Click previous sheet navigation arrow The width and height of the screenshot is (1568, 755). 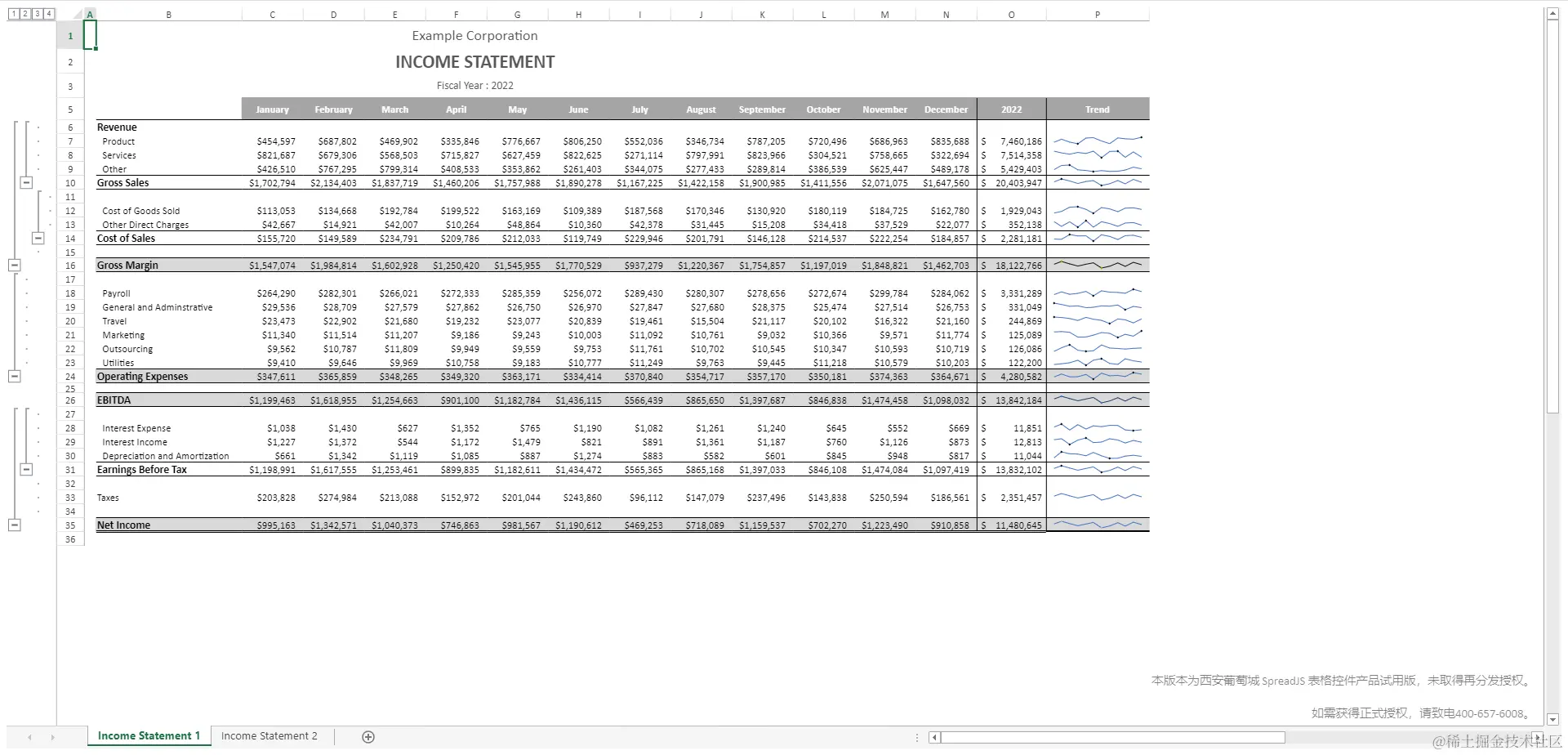point(30,737)
